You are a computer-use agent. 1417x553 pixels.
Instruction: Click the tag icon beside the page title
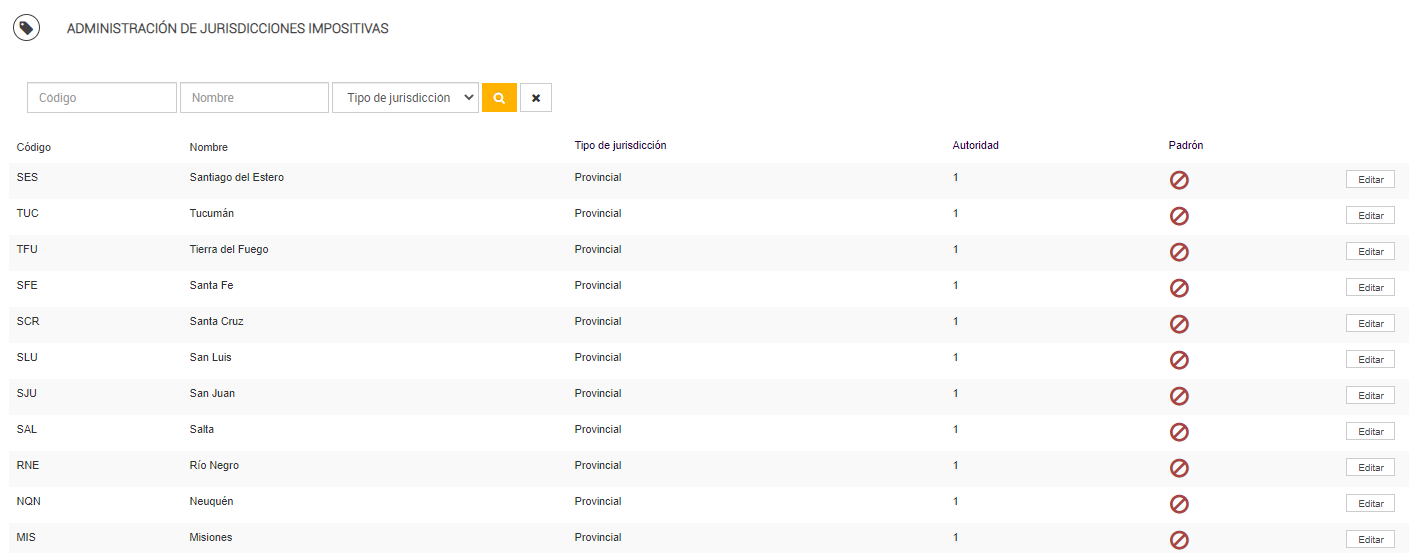(x=26, y=28)
